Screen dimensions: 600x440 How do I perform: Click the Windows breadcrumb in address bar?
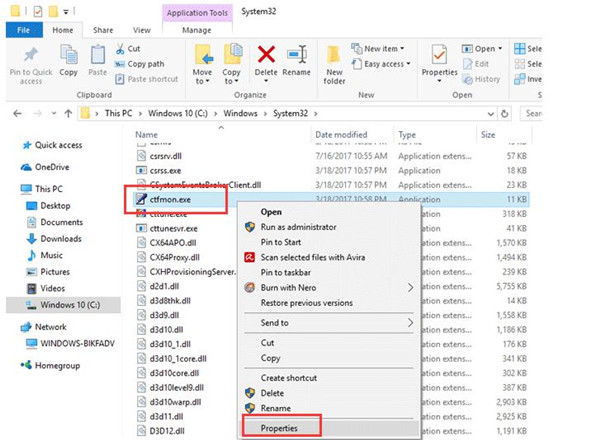click(x=240, y=113)
